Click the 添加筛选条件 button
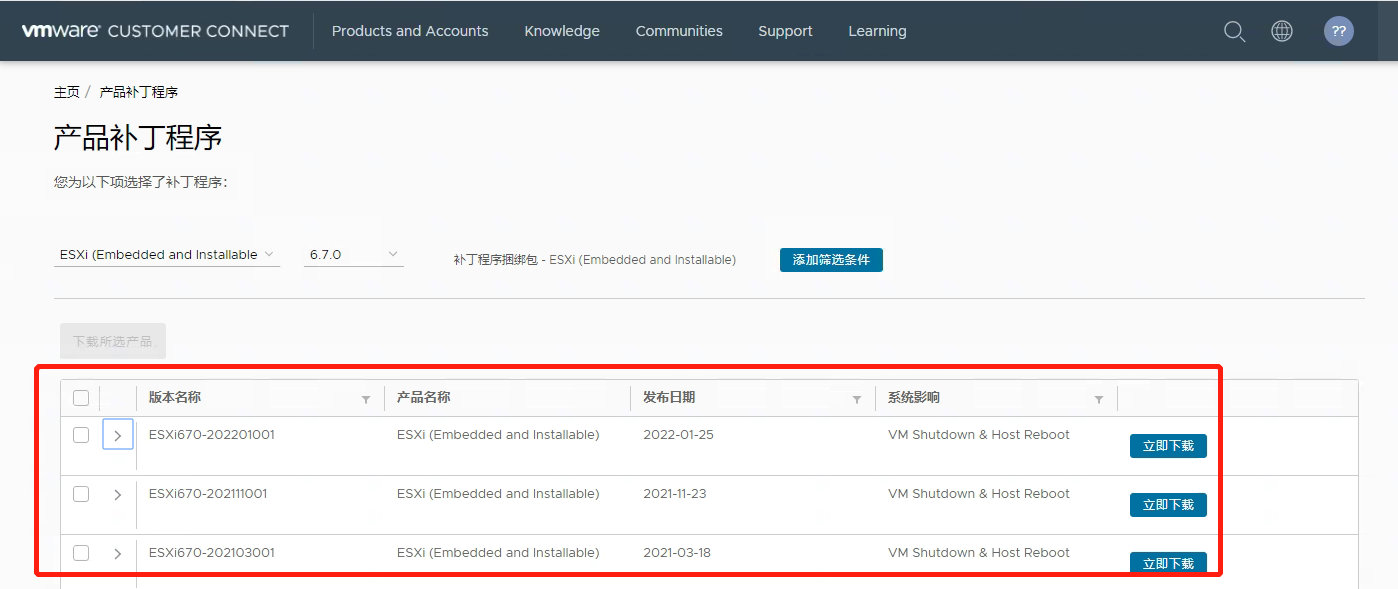 pyautogui.click(x=831, y=260)
